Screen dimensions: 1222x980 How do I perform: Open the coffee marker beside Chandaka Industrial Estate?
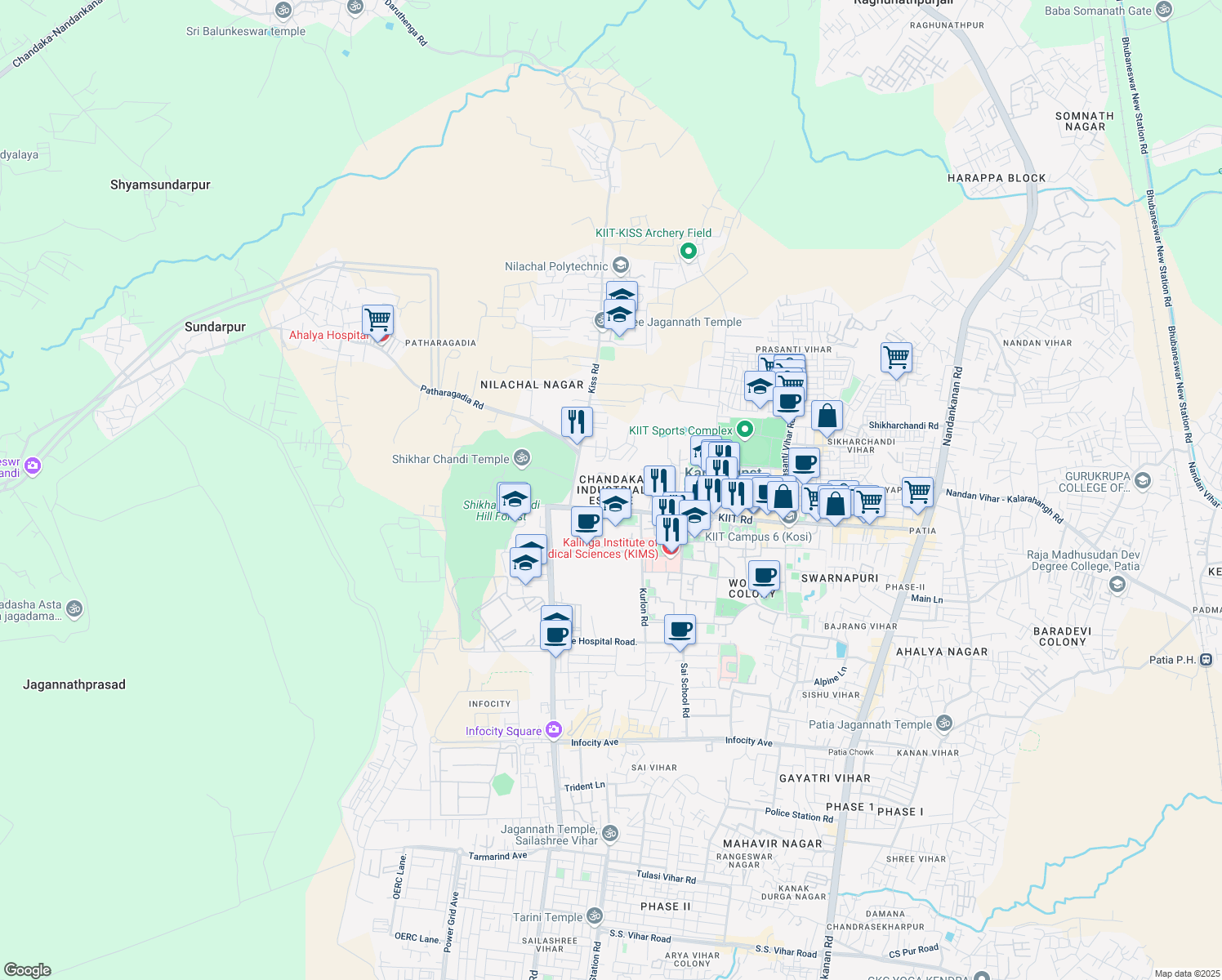[586, 521]
